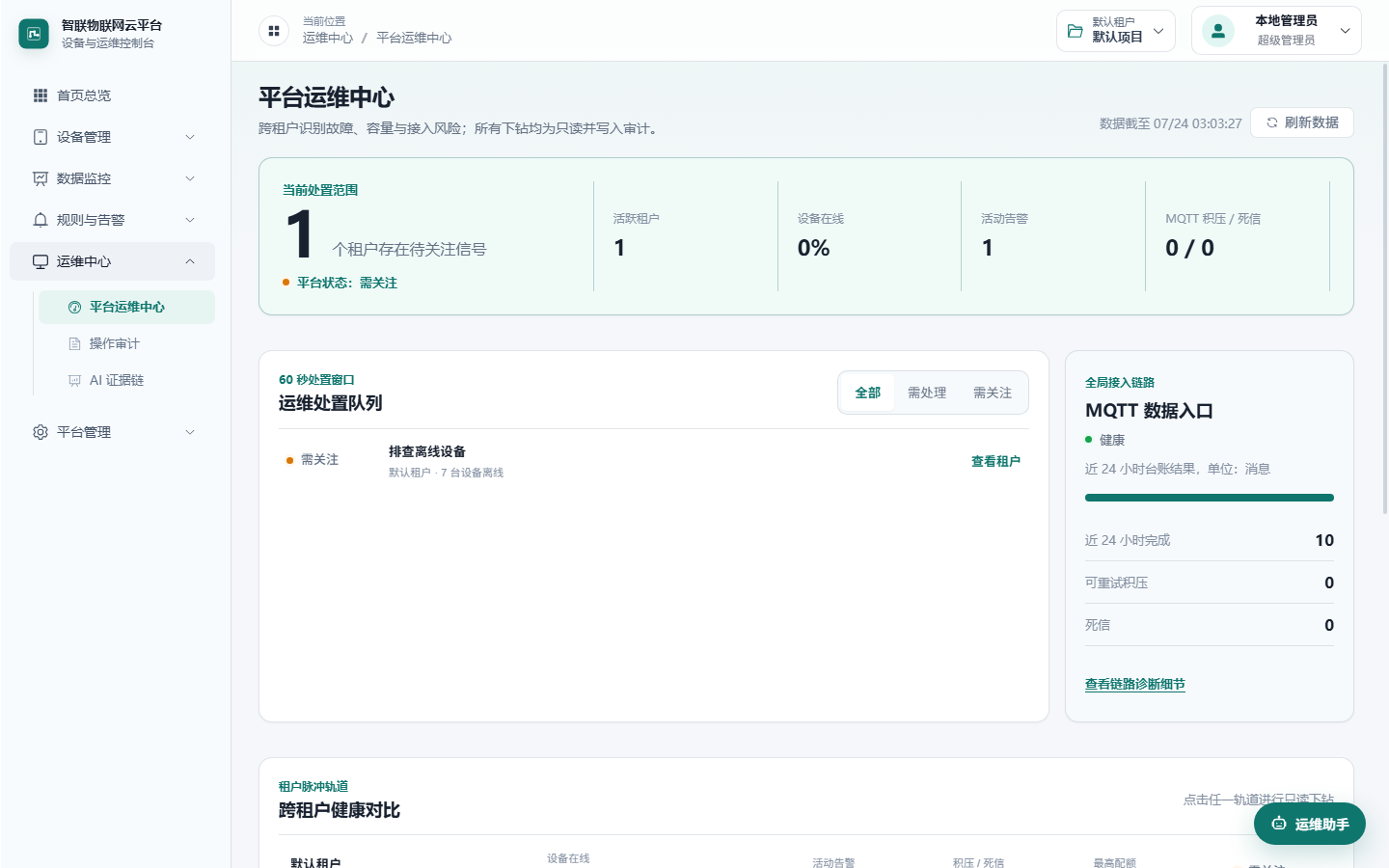Image resolution: width=1389 pixels, height=868 pixels.
Task: Open AI 证据链 submenu item
Action: (x=126, y=381)
